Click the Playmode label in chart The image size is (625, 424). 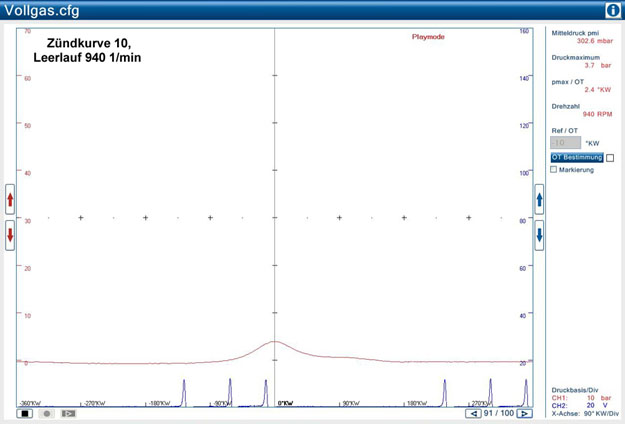coord(428,36)
